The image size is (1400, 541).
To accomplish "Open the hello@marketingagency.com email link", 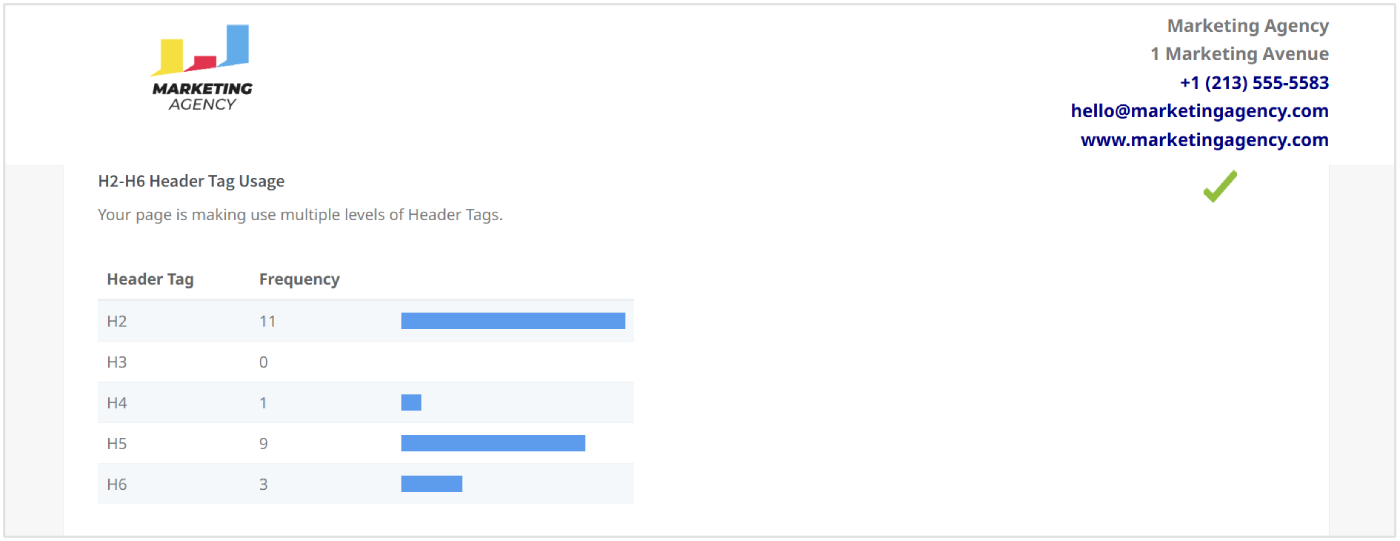I will 1199,111.
